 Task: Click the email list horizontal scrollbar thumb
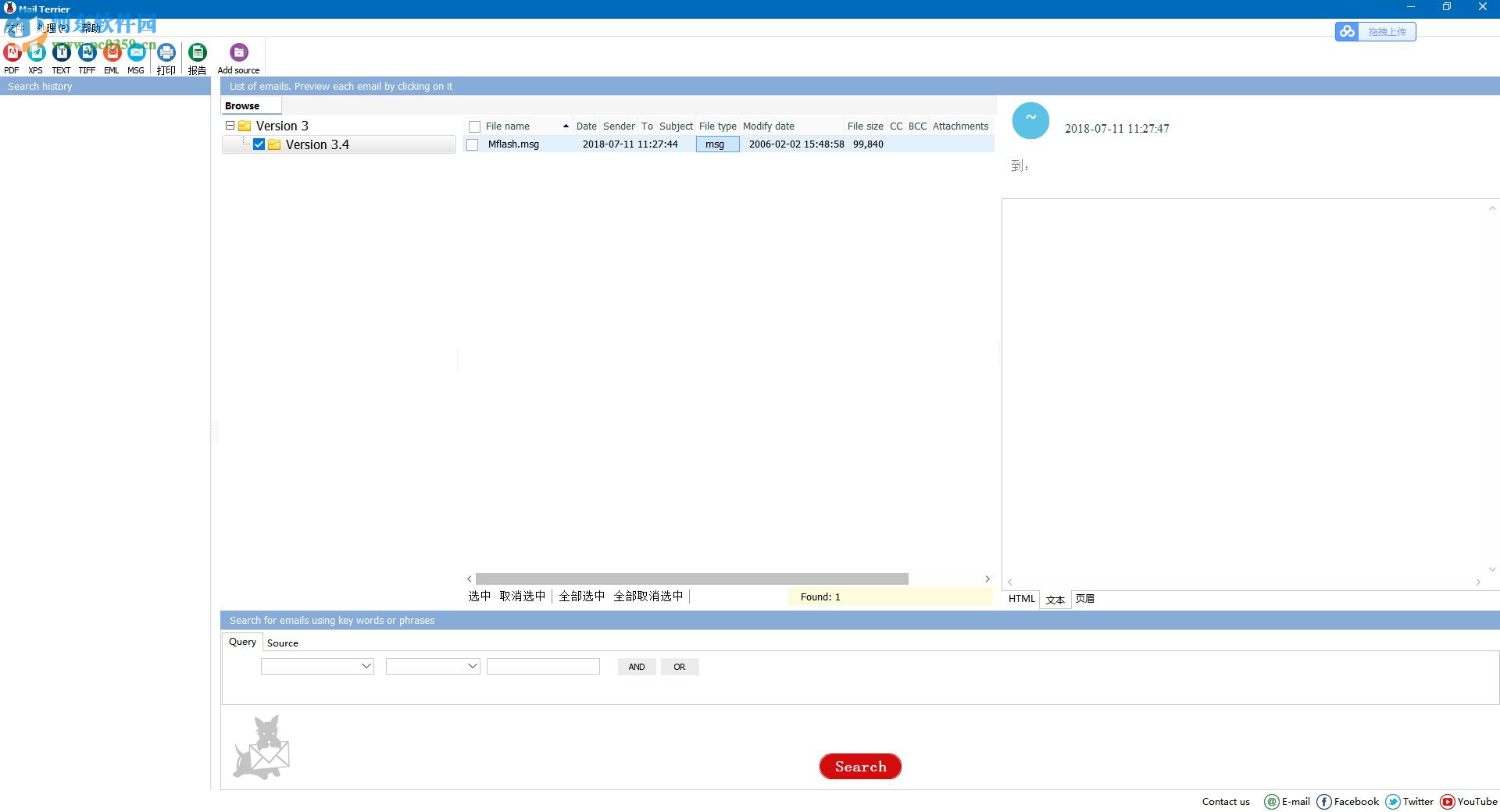[691, 579]
